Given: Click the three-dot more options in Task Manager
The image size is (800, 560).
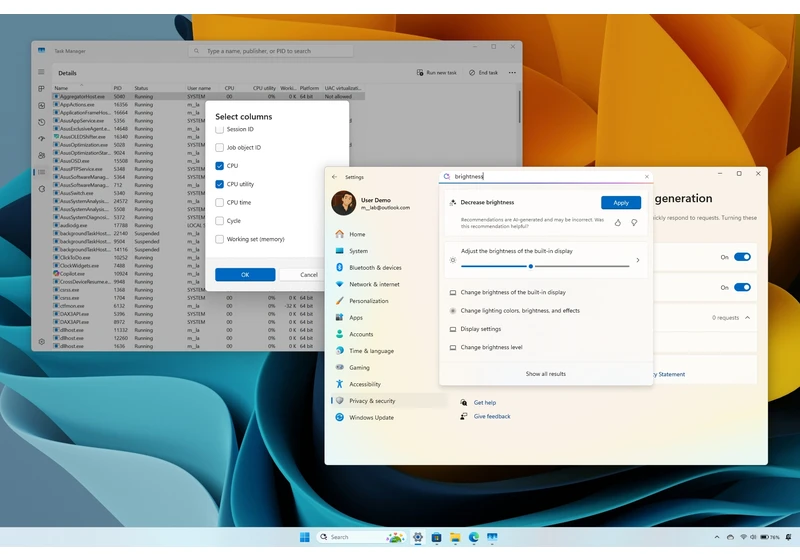Looking at the screenshot, I should point(512,72).
